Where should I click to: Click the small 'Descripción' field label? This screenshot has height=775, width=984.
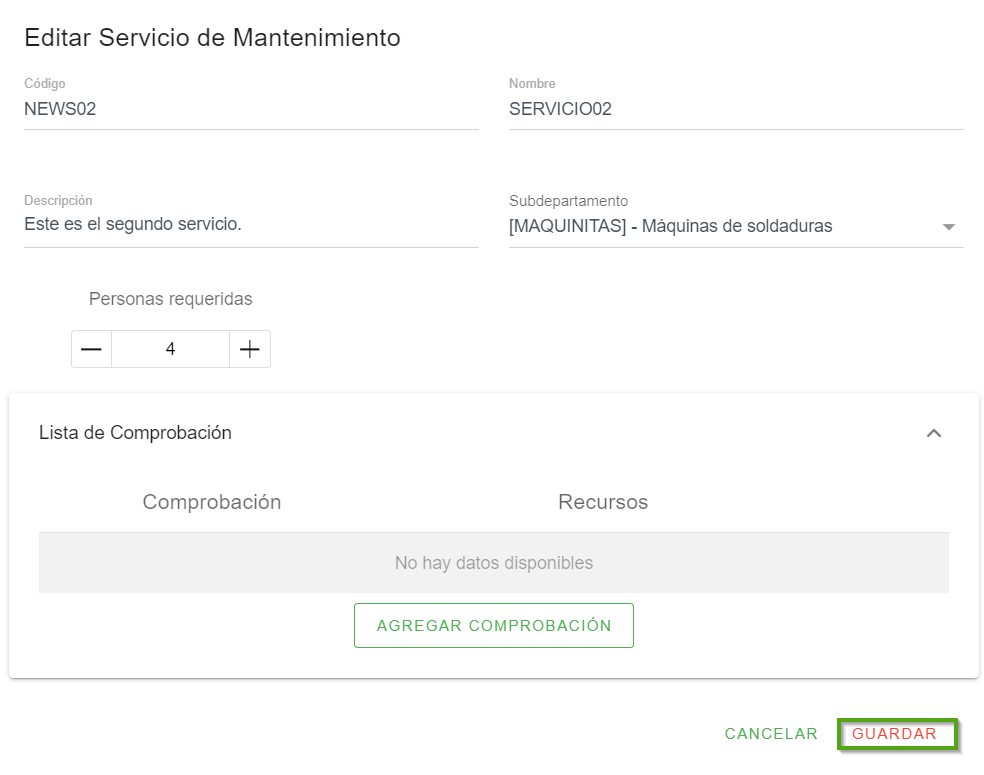[x=58, y=201]
